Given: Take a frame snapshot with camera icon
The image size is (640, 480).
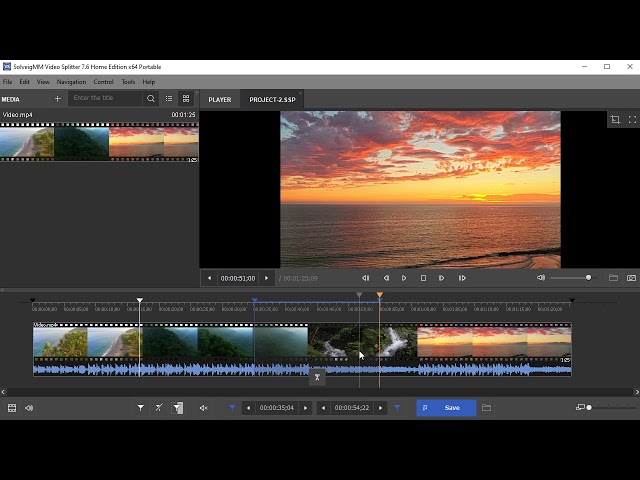Looking at the screenshot, I should (631, 278).
